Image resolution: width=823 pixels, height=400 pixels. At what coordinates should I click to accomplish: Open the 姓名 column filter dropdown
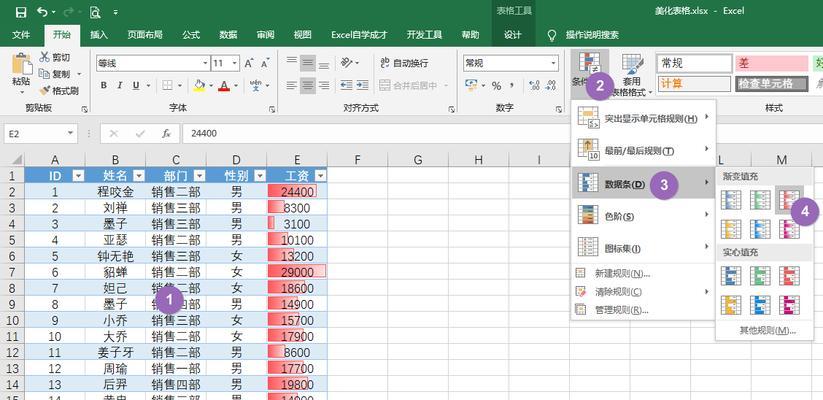pos(139,176)
